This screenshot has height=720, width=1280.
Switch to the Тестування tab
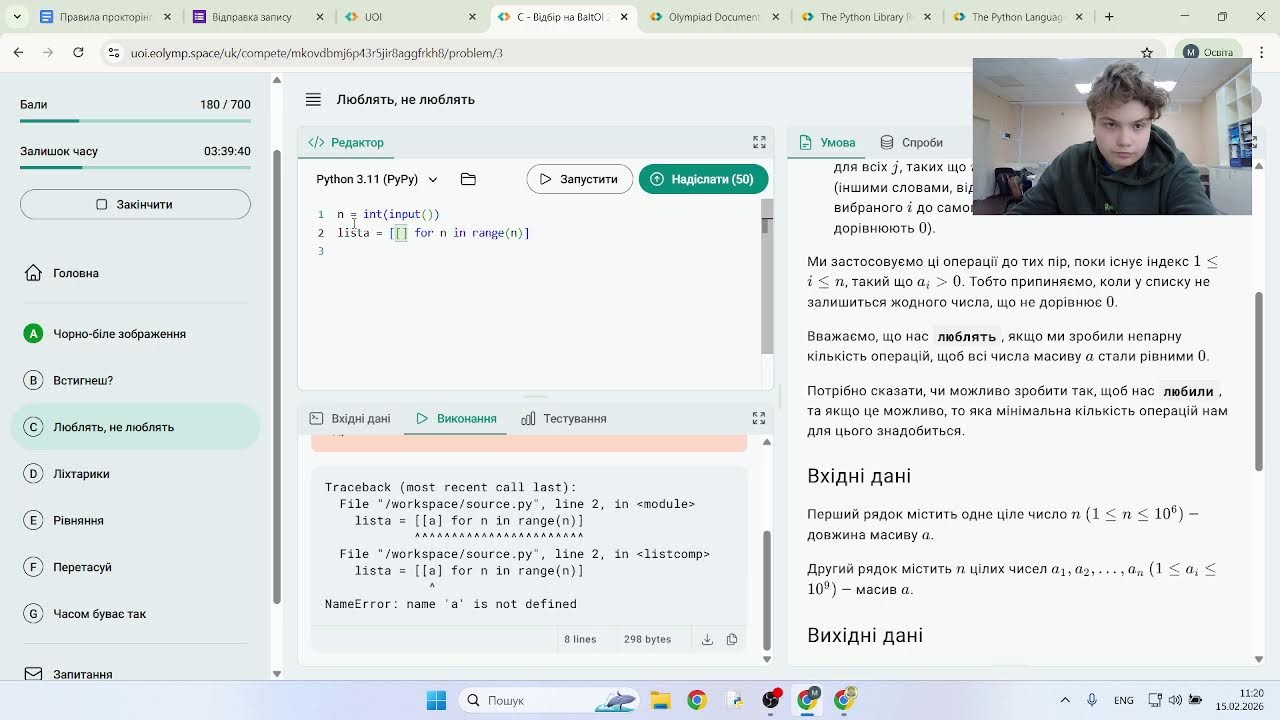pos(564,418)
